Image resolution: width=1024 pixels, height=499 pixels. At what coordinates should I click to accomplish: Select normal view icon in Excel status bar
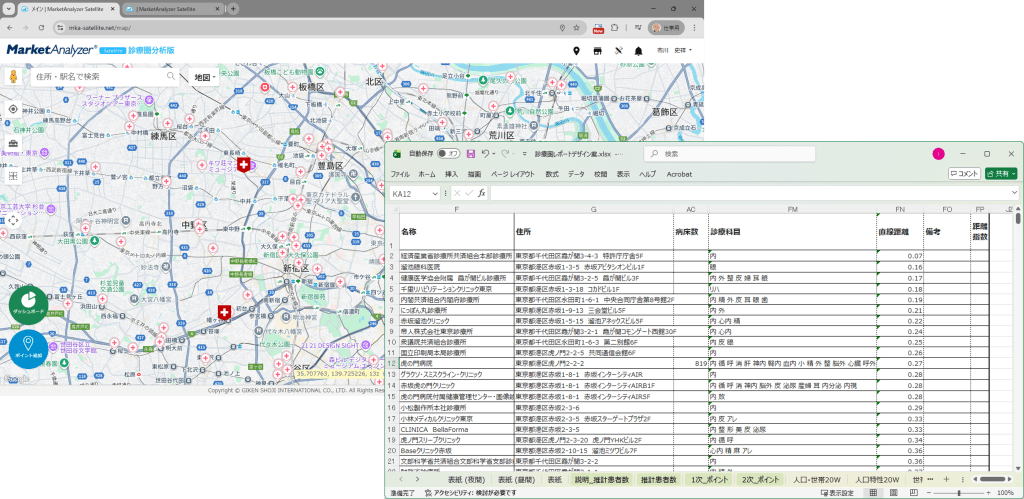(873, 492)
